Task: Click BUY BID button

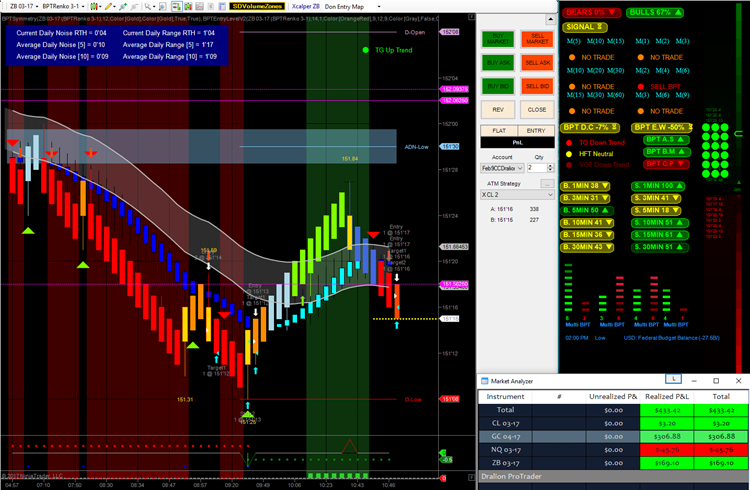Action: [498, 86]
